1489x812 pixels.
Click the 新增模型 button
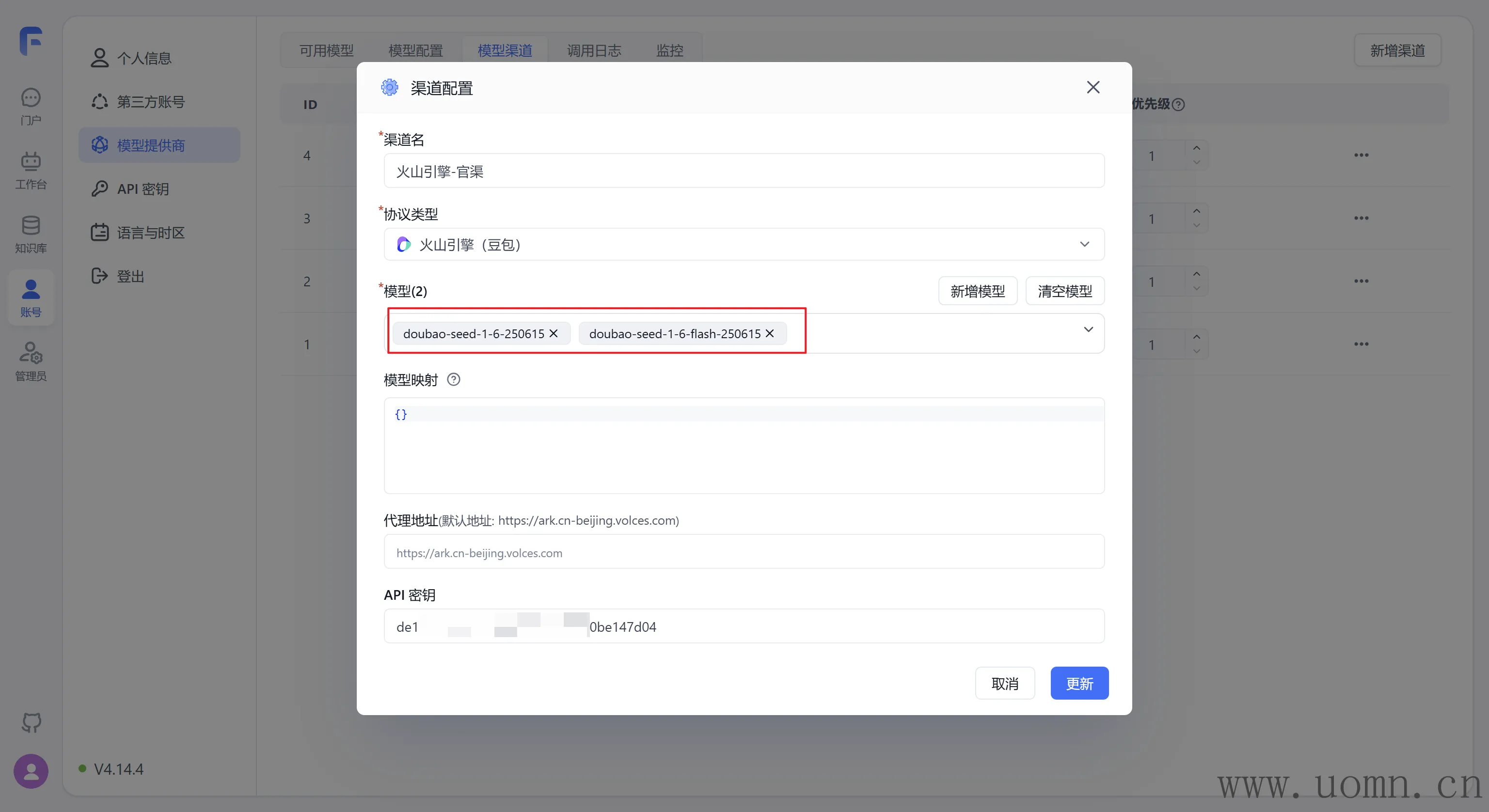[978, 291]
